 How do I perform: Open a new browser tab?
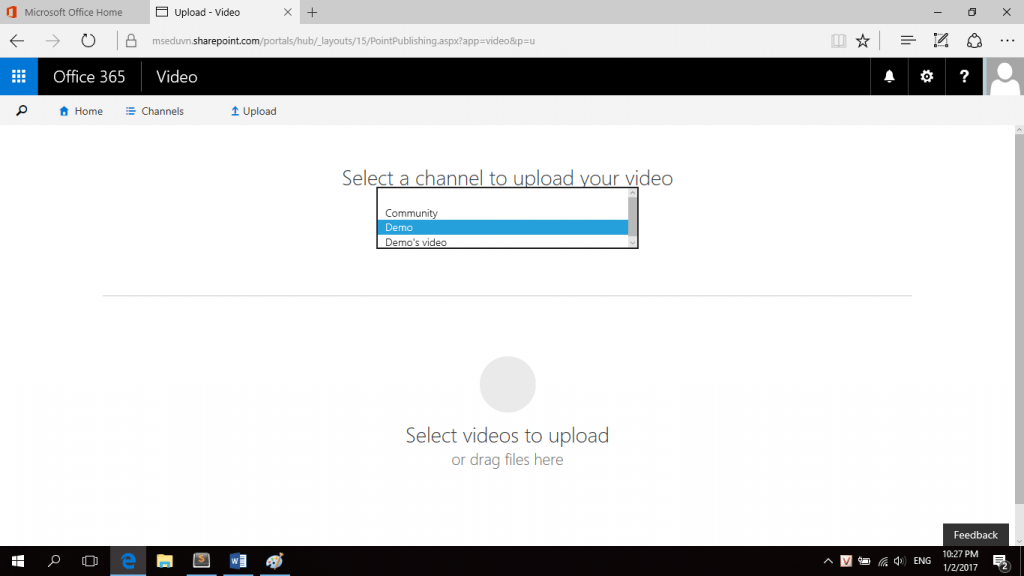pos(312,12)
